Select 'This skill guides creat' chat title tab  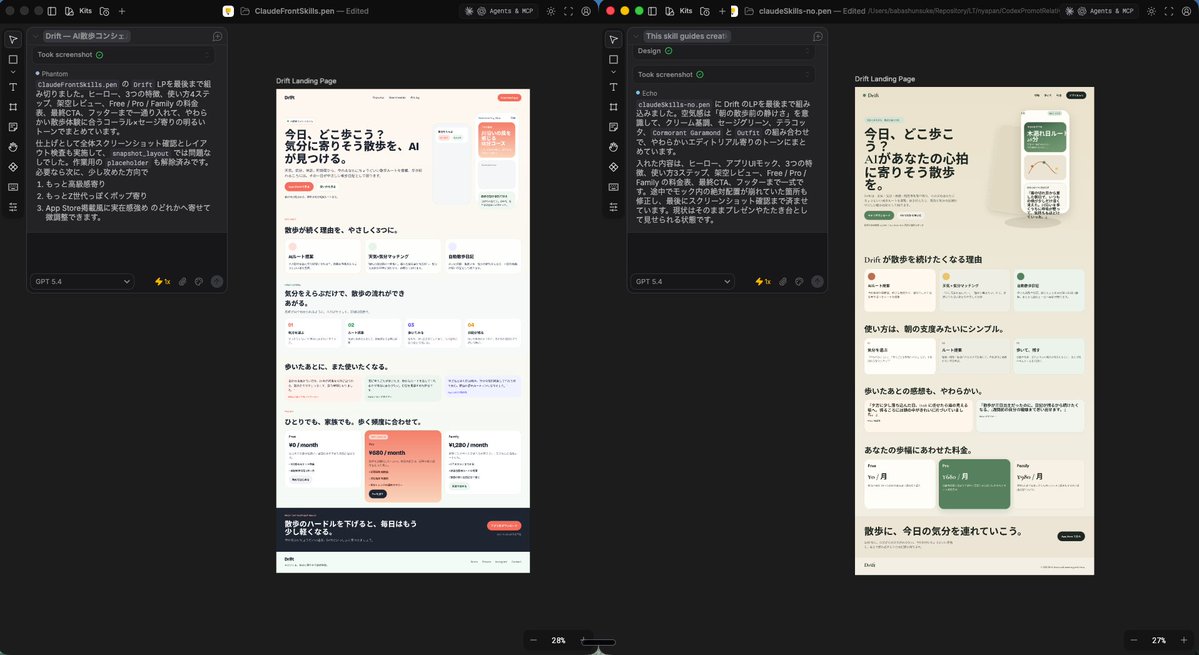pos(686,36)
